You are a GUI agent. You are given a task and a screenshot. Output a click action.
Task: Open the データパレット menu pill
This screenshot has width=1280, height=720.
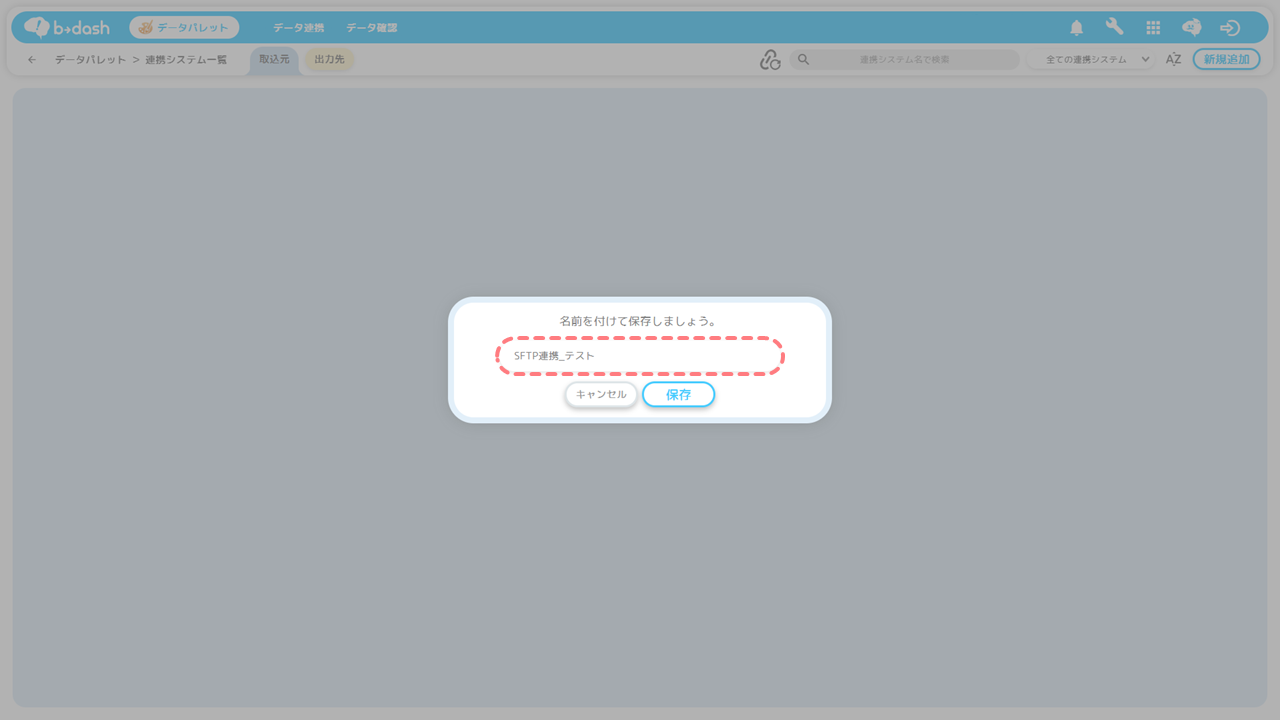[184, 27]
